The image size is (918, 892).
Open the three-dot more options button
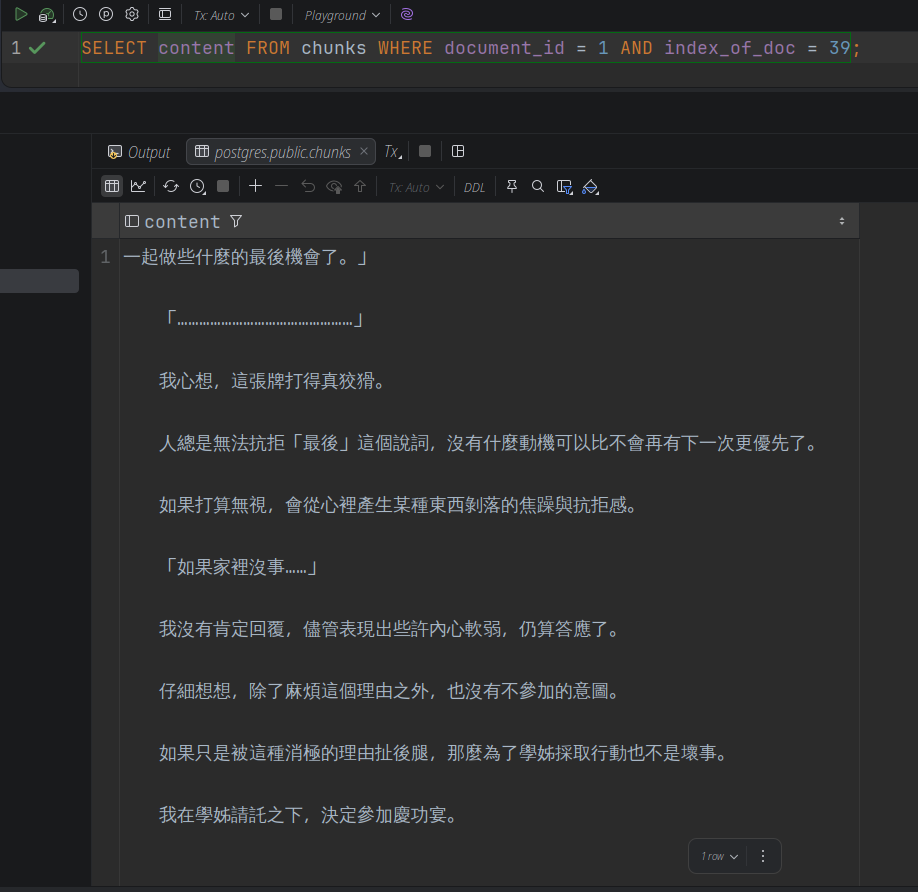point(763,856)
